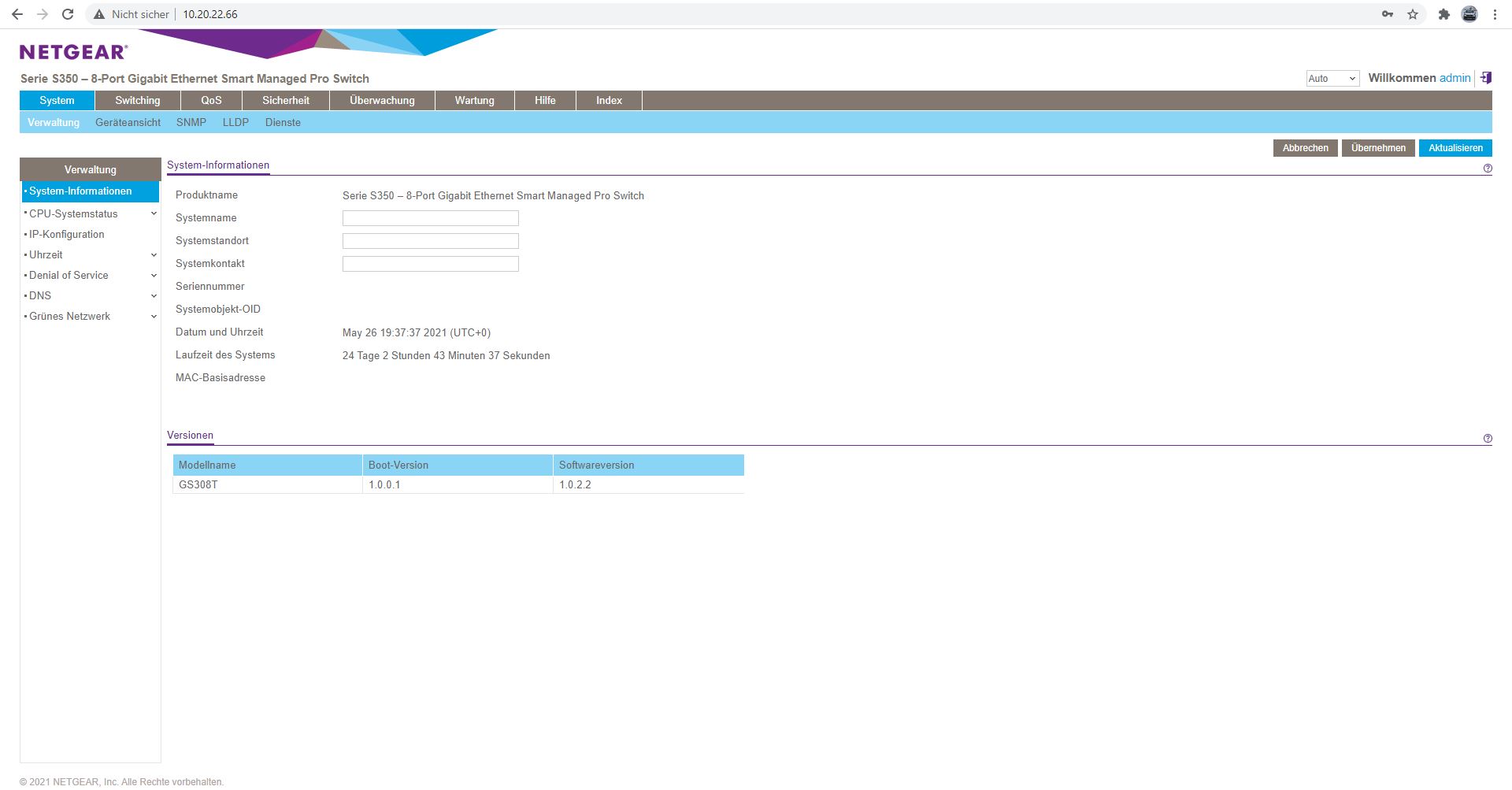Open the Auto language dropdown
Screen dimensions: 1512x790
(x=1332, y=79)
